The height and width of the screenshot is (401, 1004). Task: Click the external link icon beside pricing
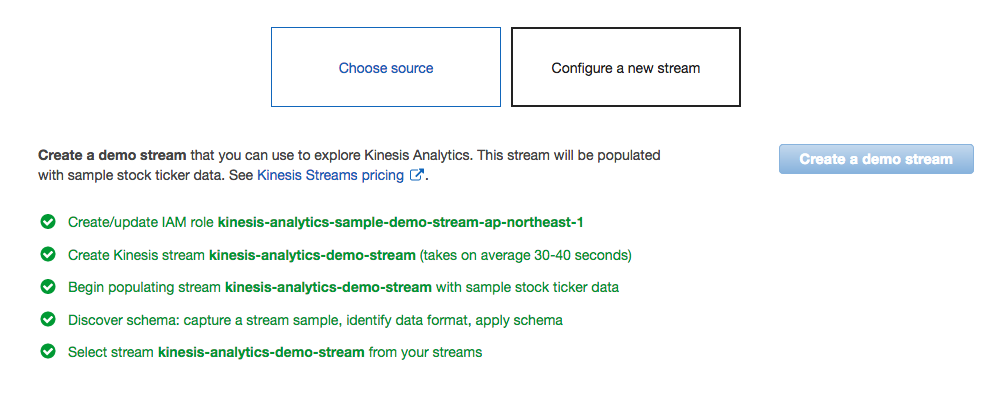click(417, 175)
